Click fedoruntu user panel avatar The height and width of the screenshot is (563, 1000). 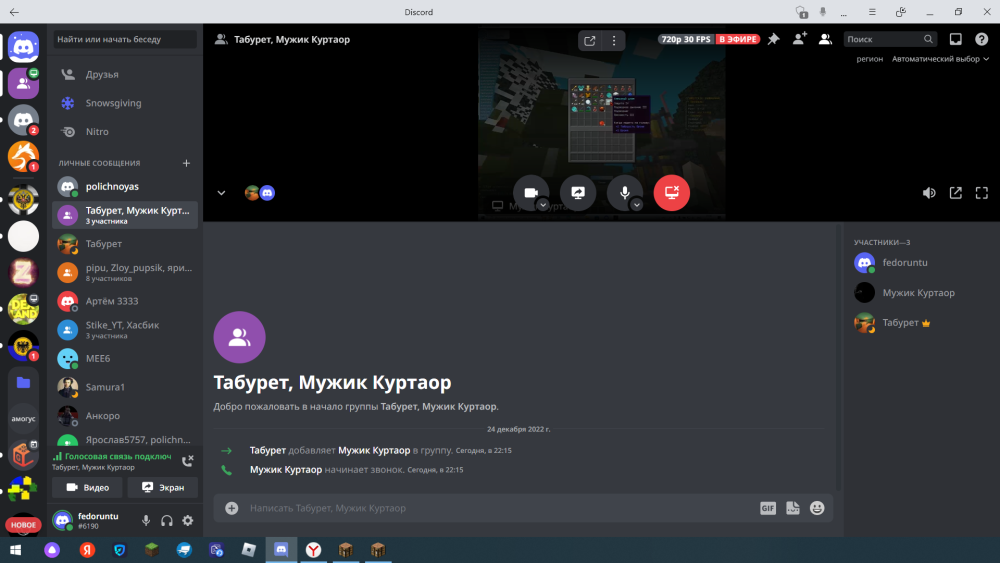click(62, 520)
